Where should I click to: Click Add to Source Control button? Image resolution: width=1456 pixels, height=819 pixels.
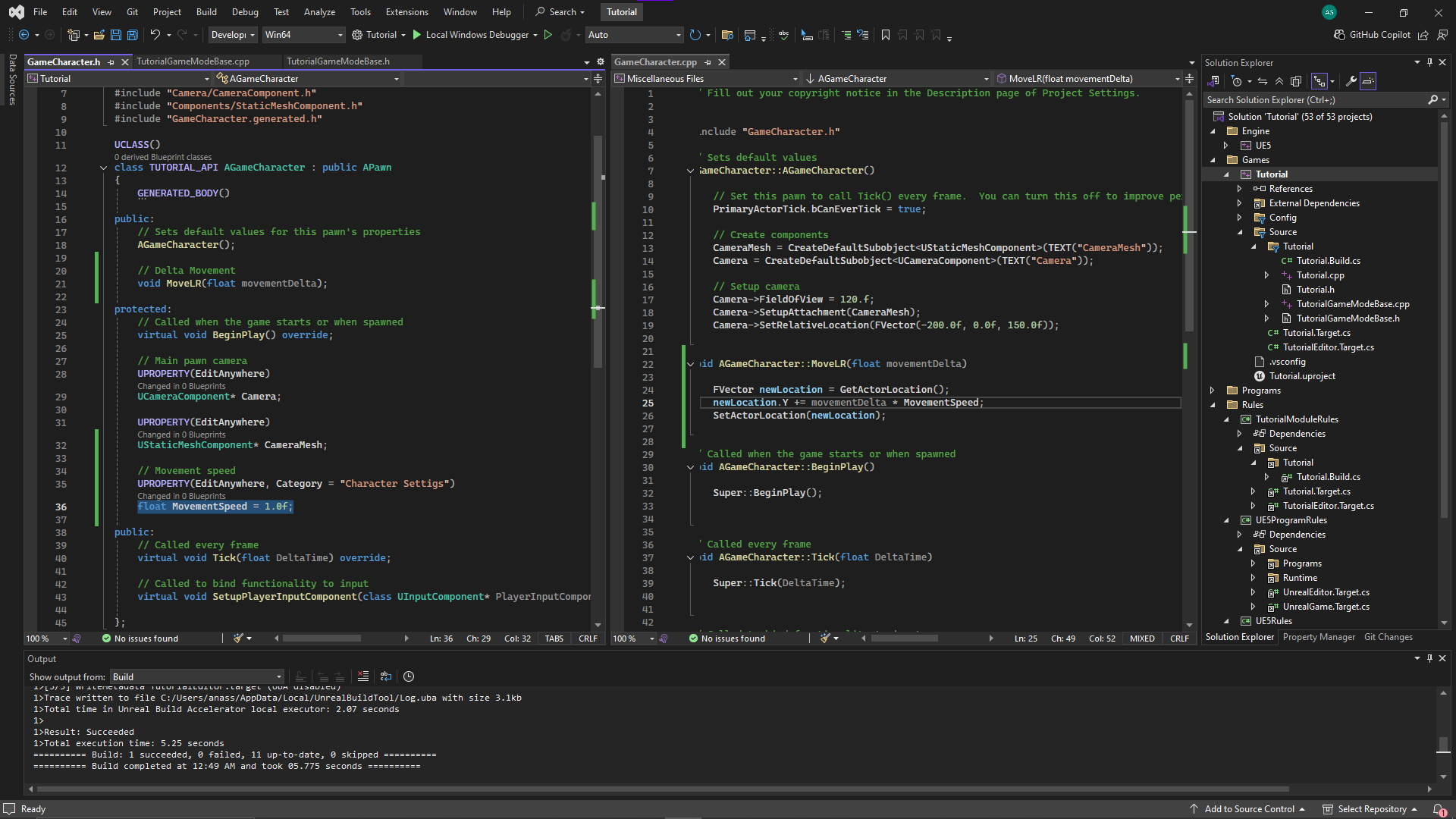[1247, 809]
